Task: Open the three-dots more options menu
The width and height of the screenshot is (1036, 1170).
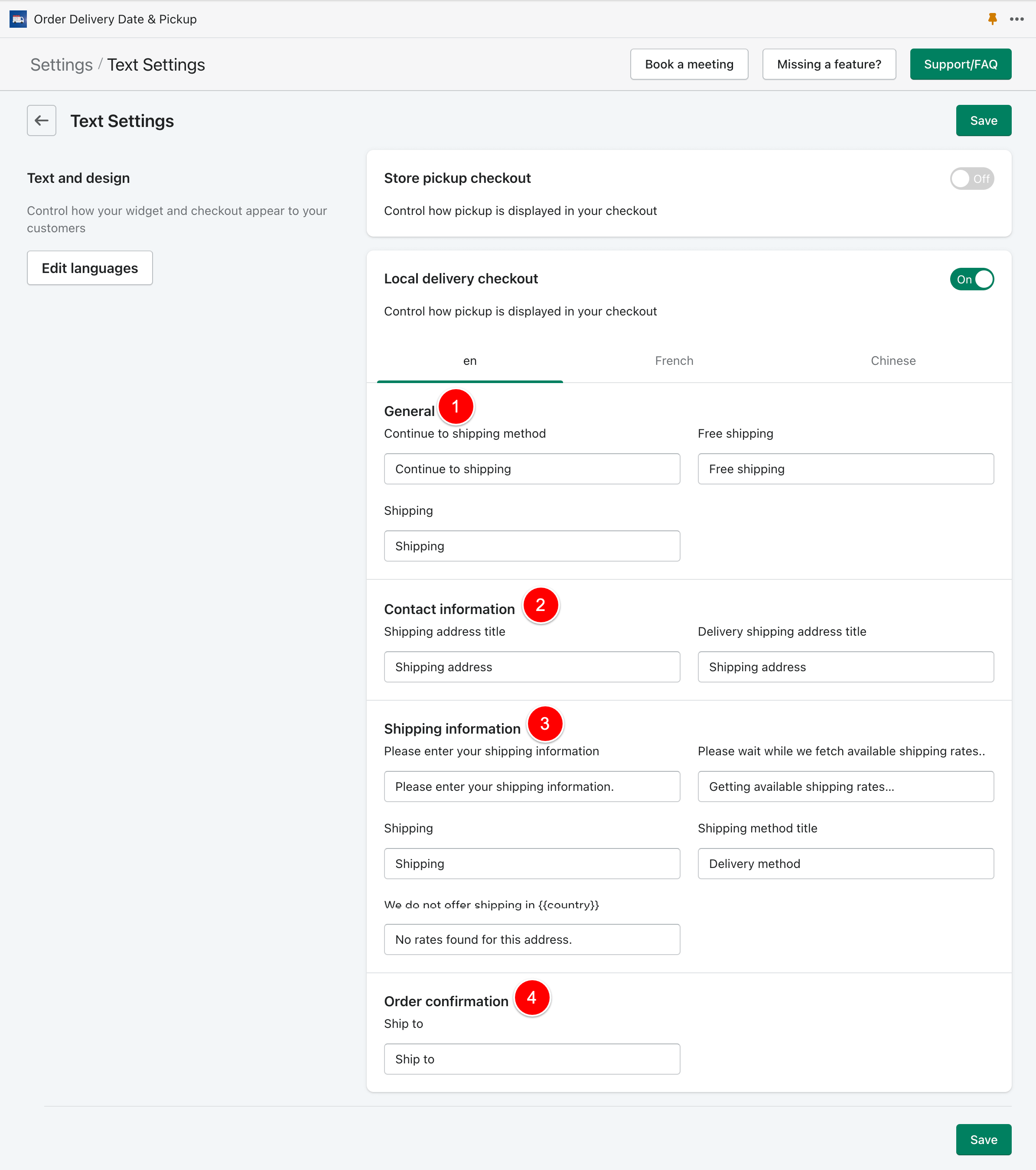Action: [1017, 19]
